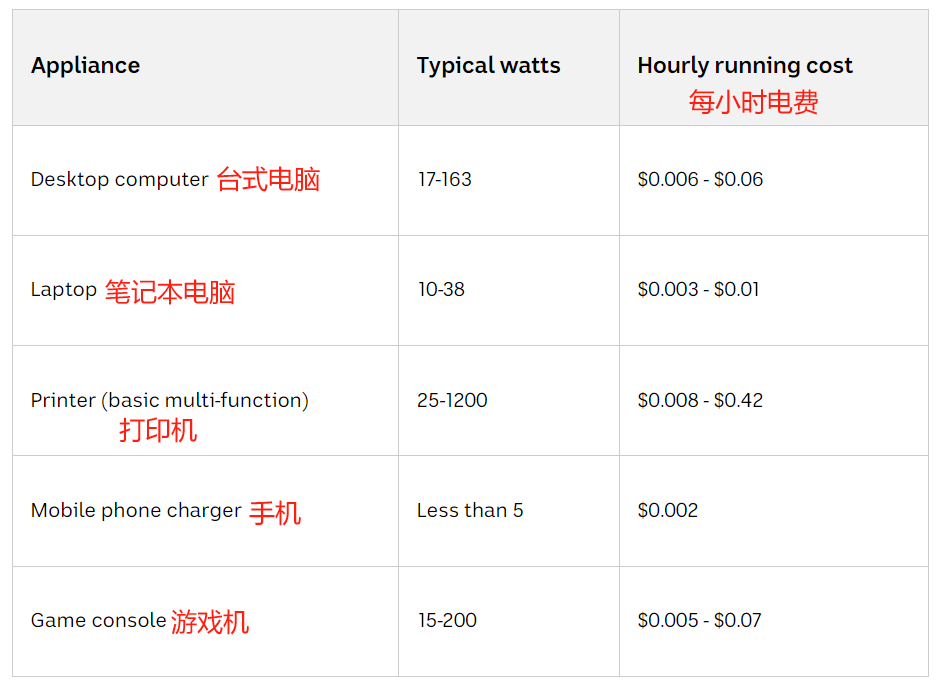Click the red 台式电脑 label
The height and width of the screenshot is (696, 940).
pyautogui.click(x=269, y=179)
